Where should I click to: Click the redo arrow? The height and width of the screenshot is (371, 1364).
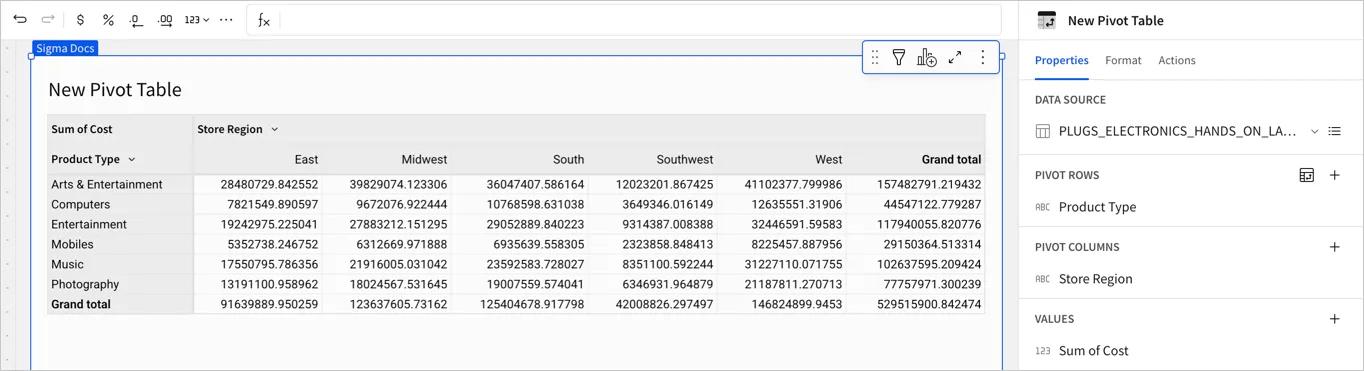tap(48, 20)
